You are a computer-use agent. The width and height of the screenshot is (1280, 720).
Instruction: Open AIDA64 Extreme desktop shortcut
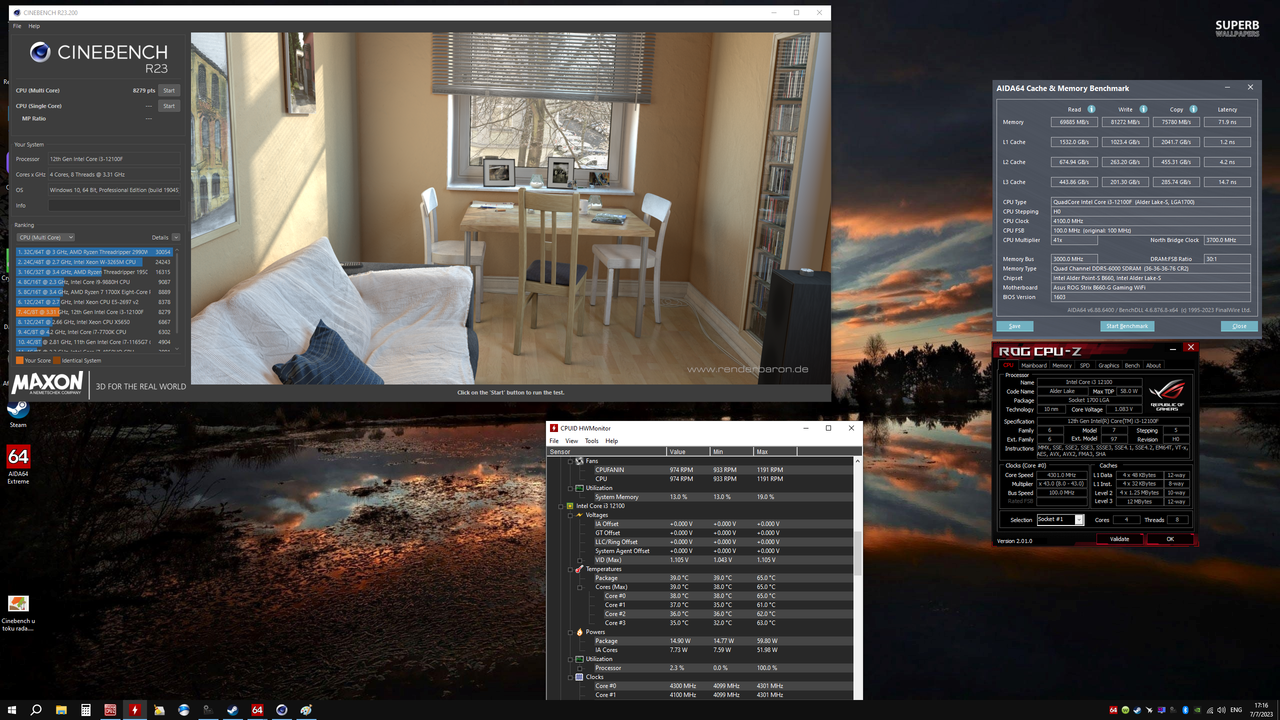18,464
